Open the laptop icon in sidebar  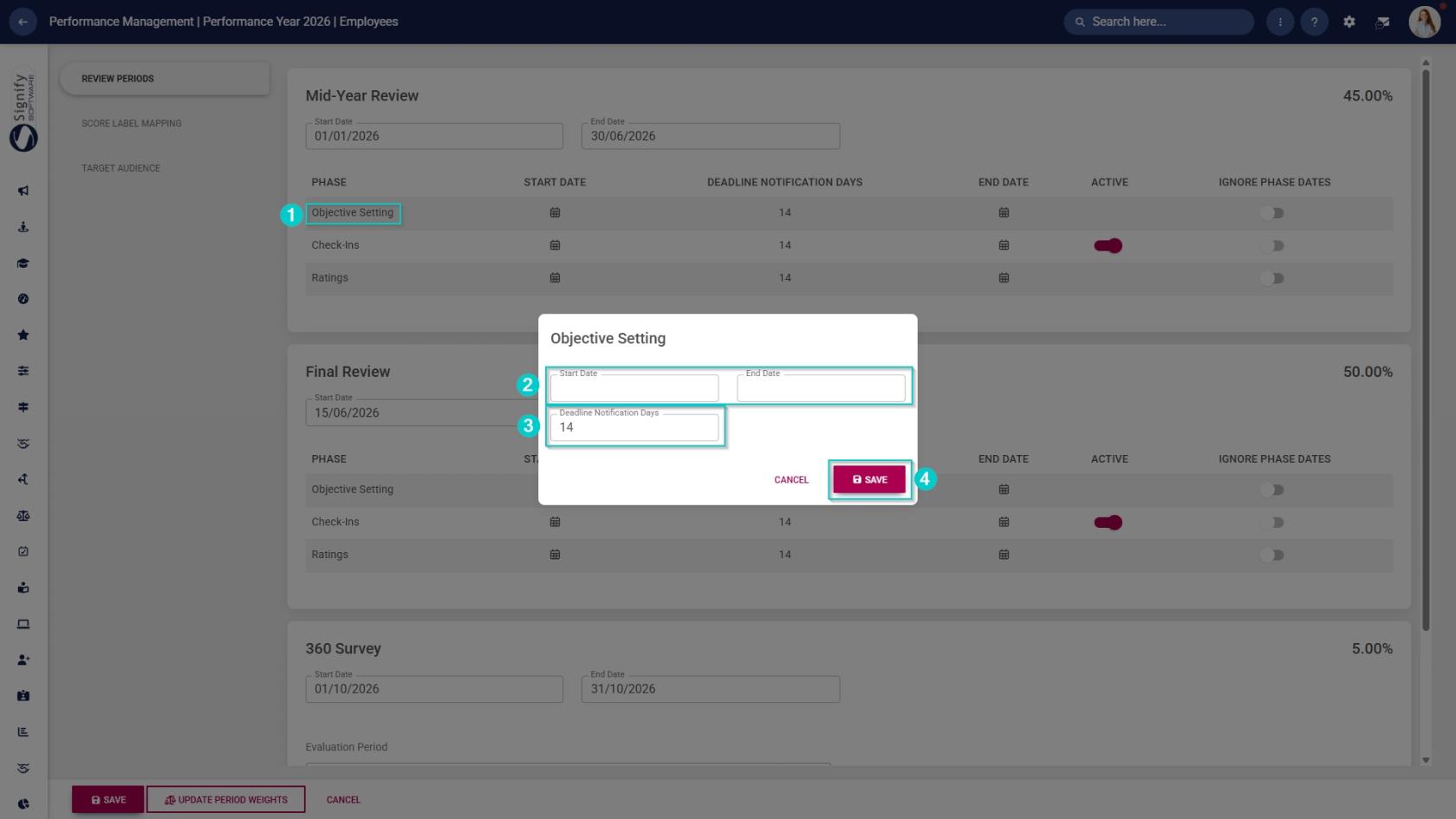coord(23,624)
